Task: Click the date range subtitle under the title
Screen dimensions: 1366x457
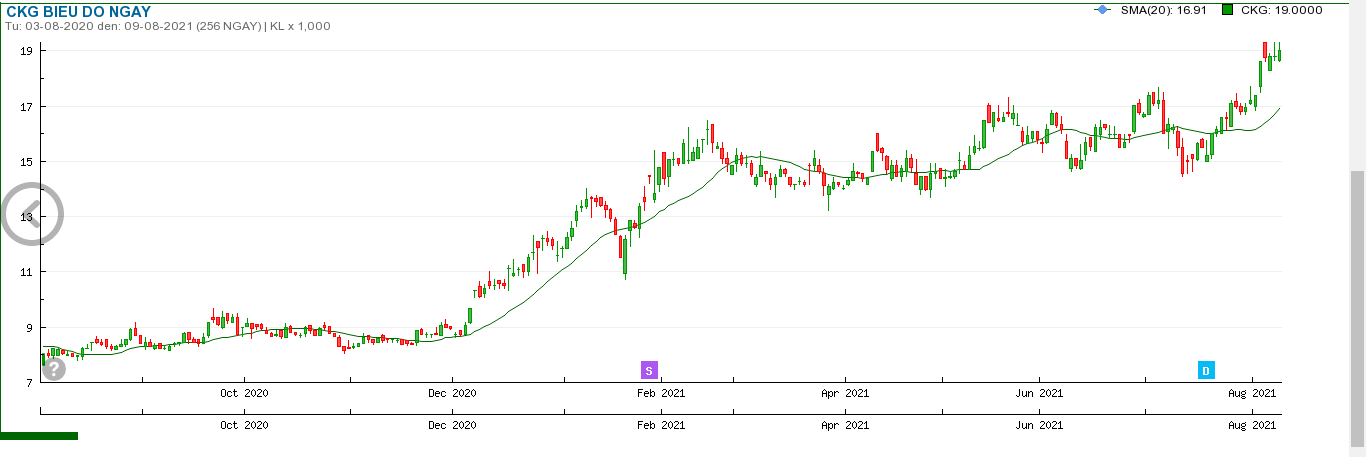Action: [168, 26]
